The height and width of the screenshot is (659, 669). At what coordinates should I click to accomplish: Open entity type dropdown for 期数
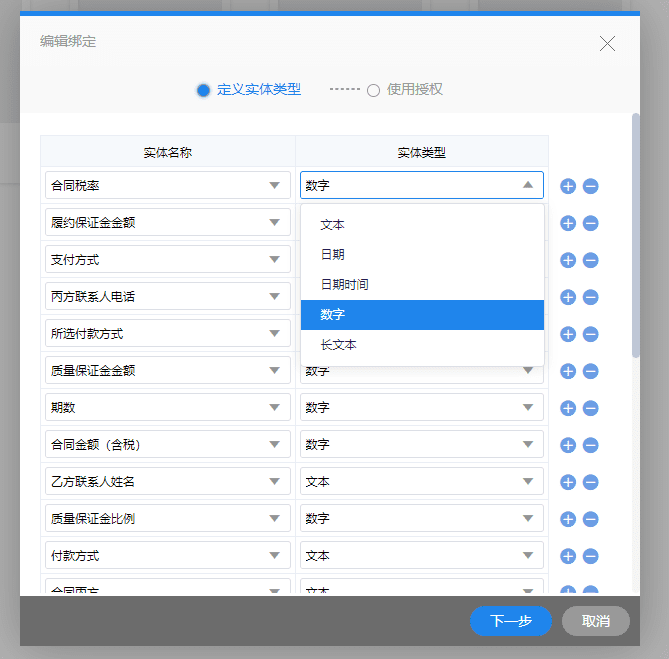click(x=422, y=407)
